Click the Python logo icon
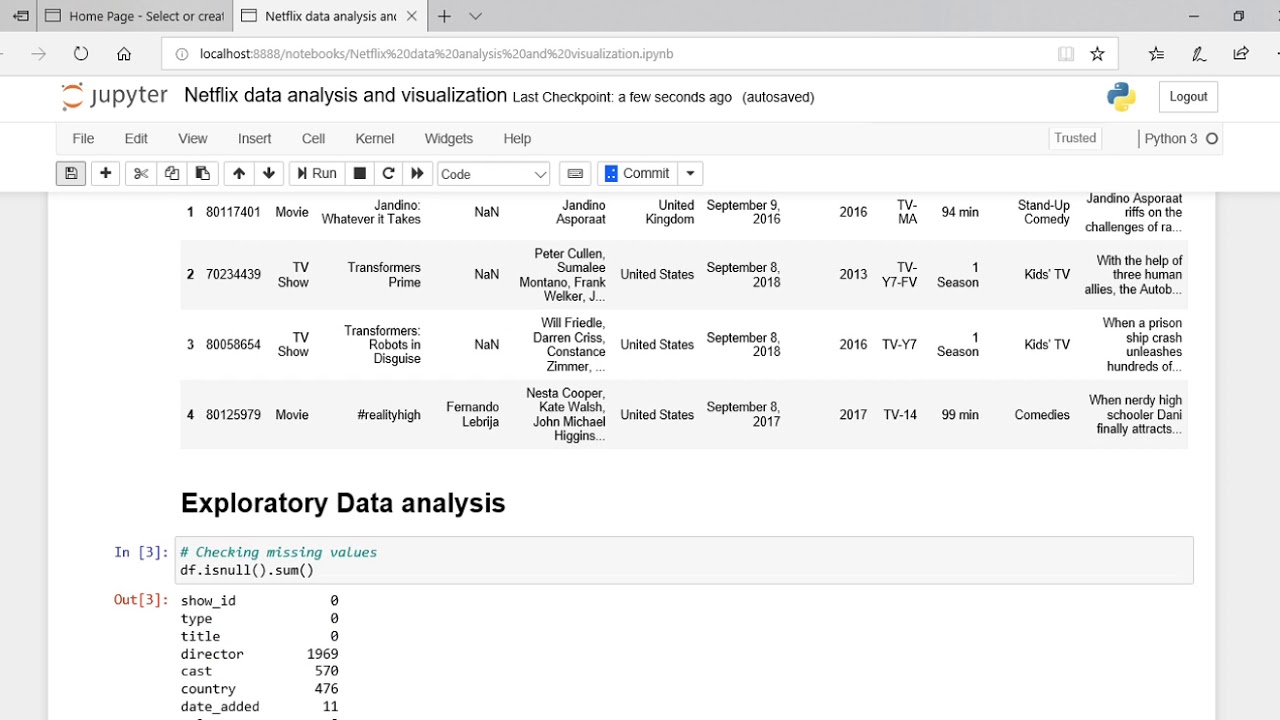Image resolution: width=1280 pixels, height=720 pixels. click(x=1121, y=96)
